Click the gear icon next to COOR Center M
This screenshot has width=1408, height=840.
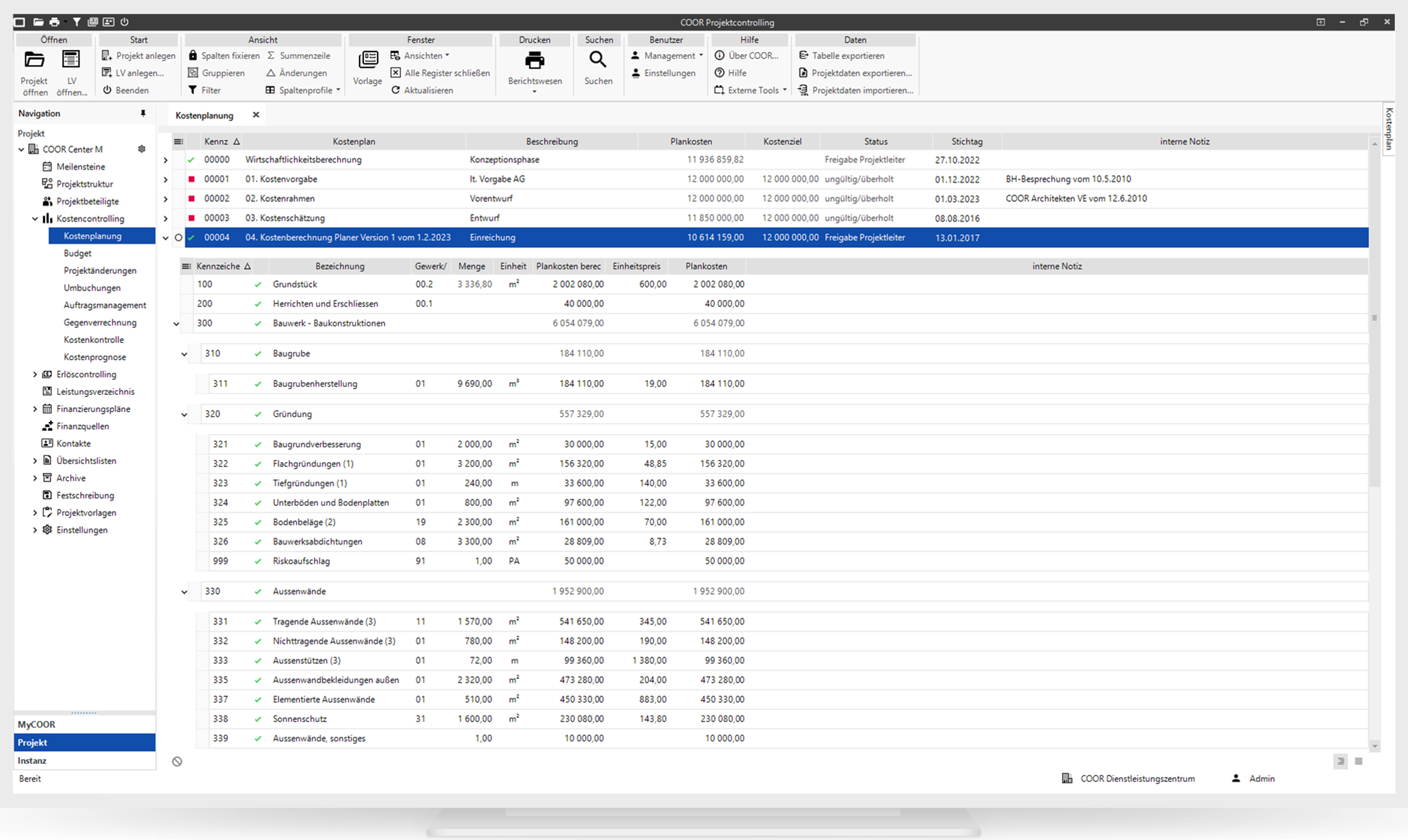pos(142,149)
